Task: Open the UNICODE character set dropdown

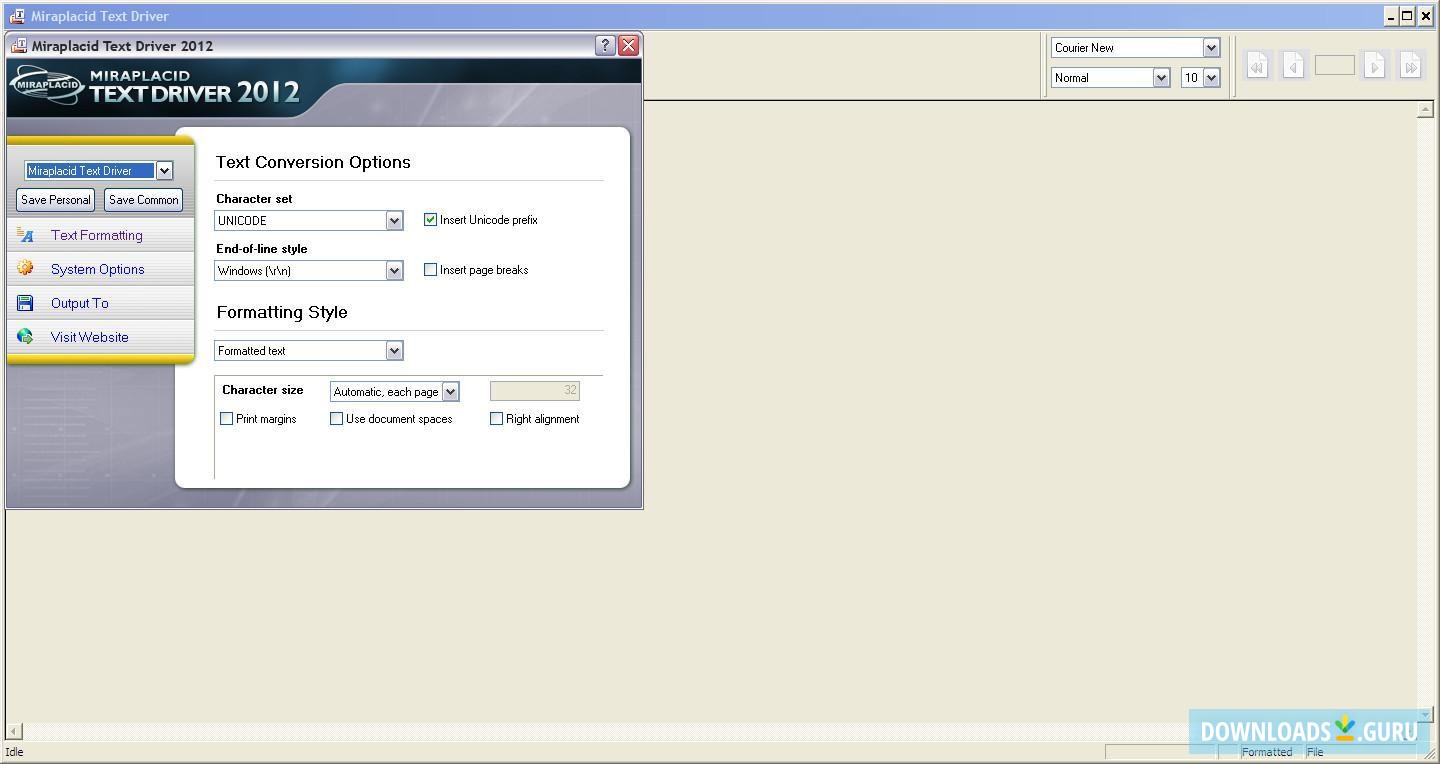Action: [394, 220]
